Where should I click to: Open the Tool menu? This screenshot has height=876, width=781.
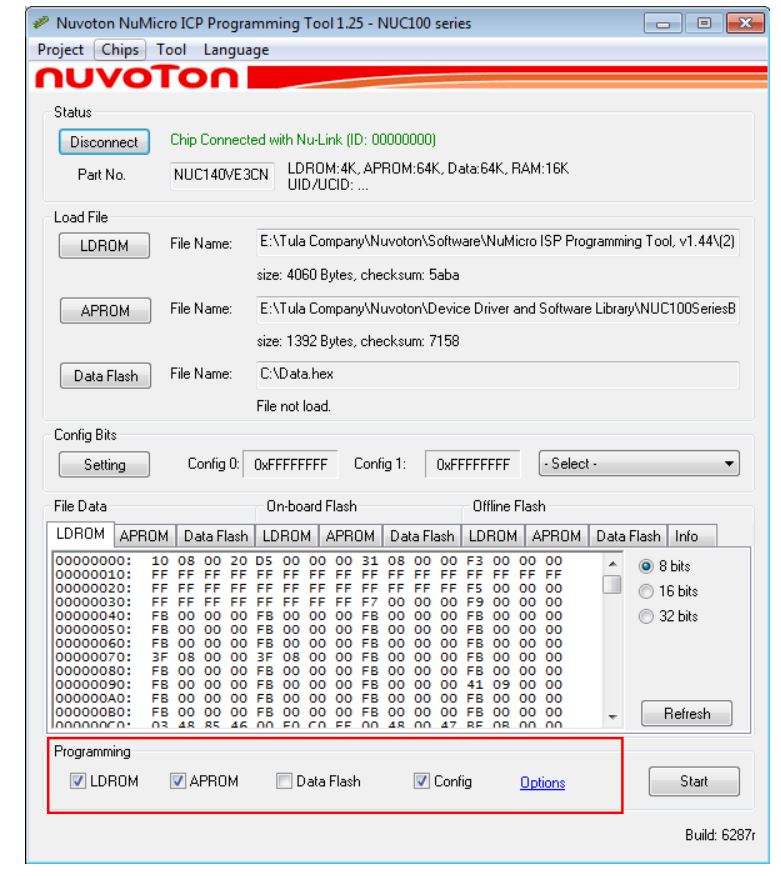pyautogui.click(x=171, y=50)
